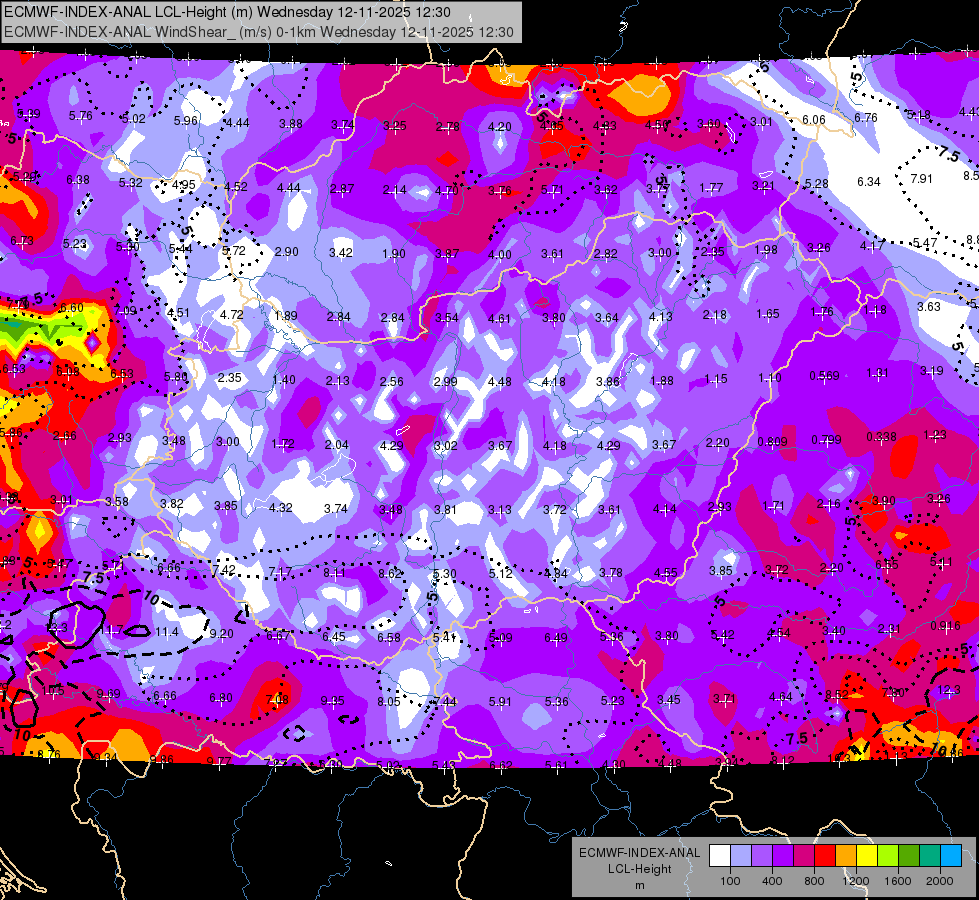
Task: Click the grid value '9.35'
Action: click(332, 701)
